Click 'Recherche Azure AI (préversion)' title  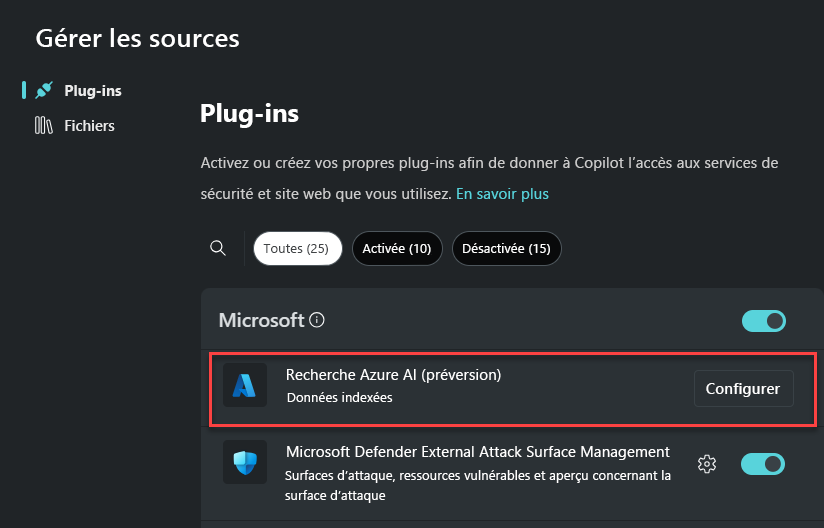[x=393, y=375]
